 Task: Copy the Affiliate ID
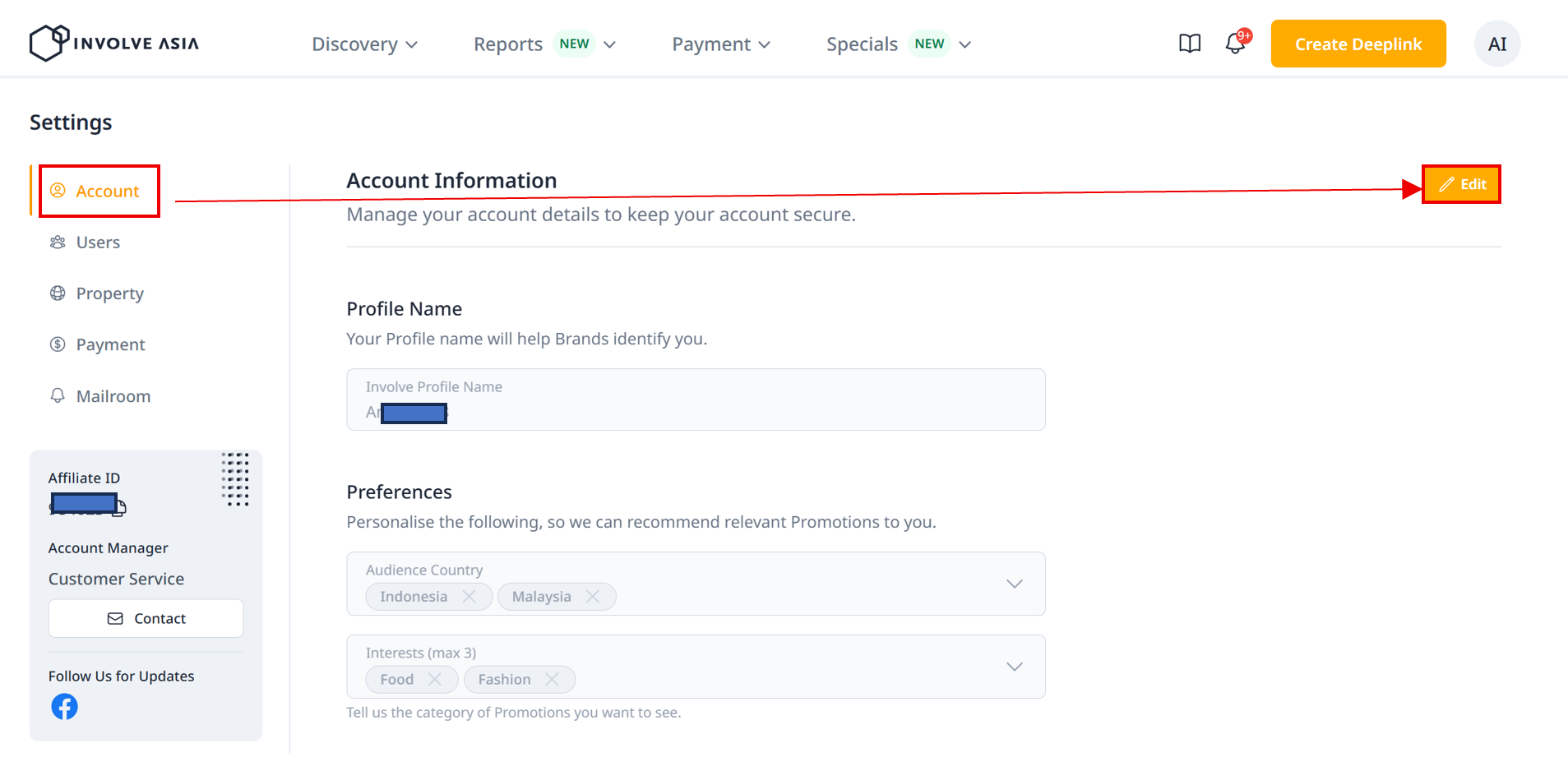(x=120, y=507)
